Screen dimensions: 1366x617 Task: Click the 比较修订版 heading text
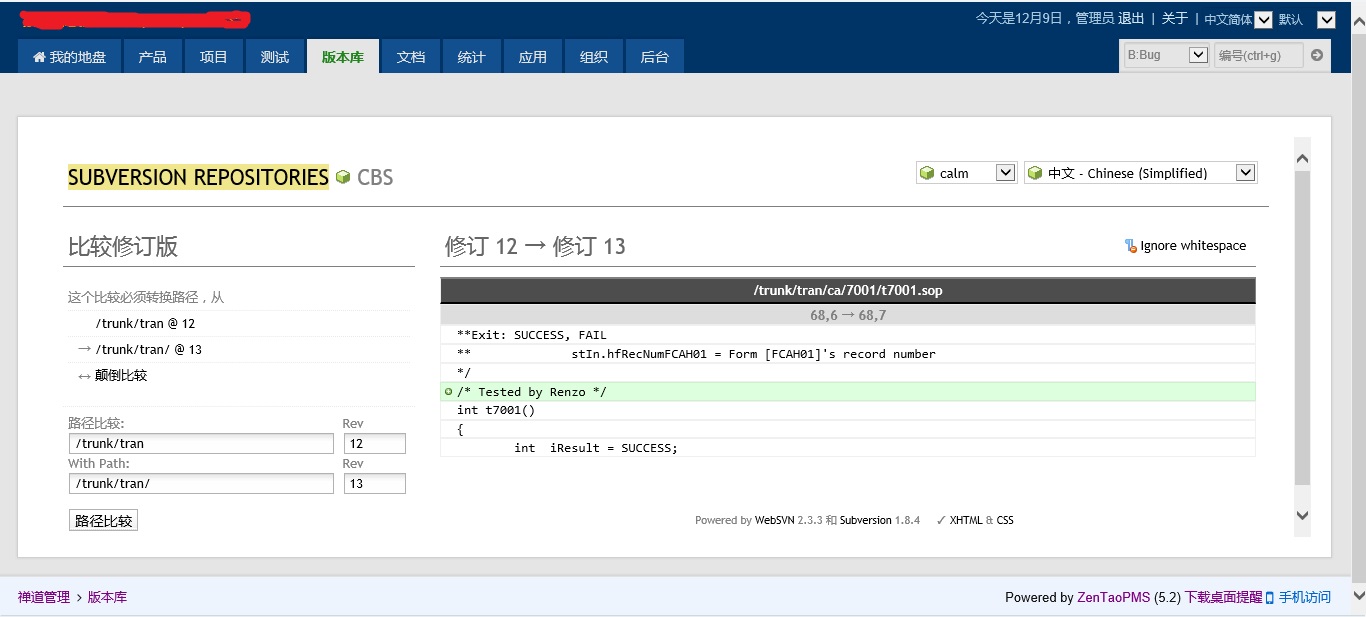point(123,246)
